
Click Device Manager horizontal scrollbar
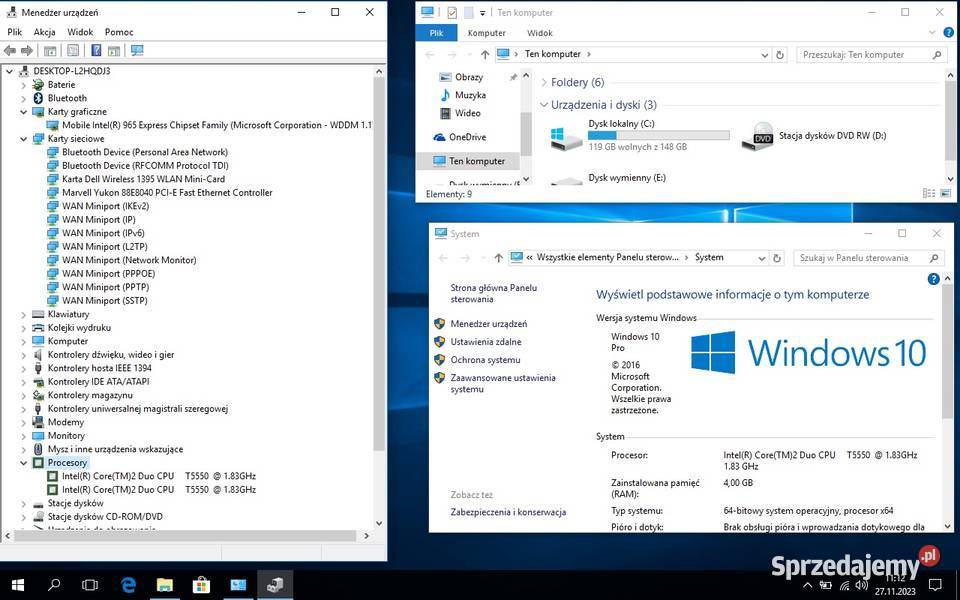pos(184,536)
